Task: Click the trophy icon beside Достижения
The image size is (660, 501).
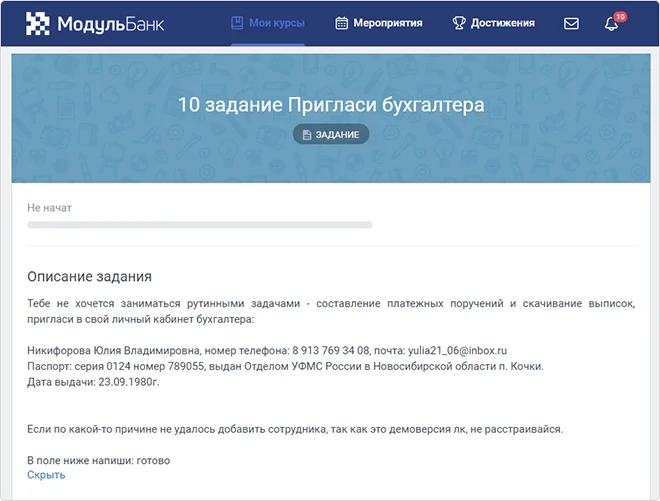Action: (459, 23)
